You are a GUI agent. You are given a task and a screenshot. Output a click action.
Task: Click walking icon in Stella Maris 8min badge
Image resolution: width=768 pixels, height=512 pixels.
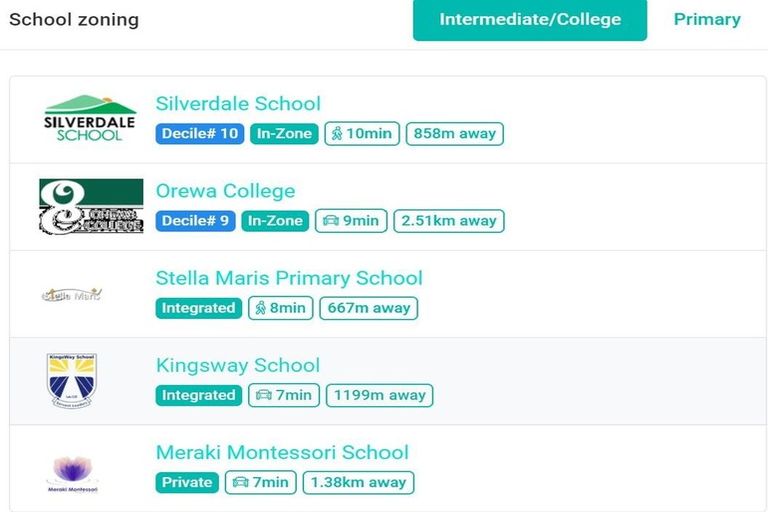pos(260,308)
